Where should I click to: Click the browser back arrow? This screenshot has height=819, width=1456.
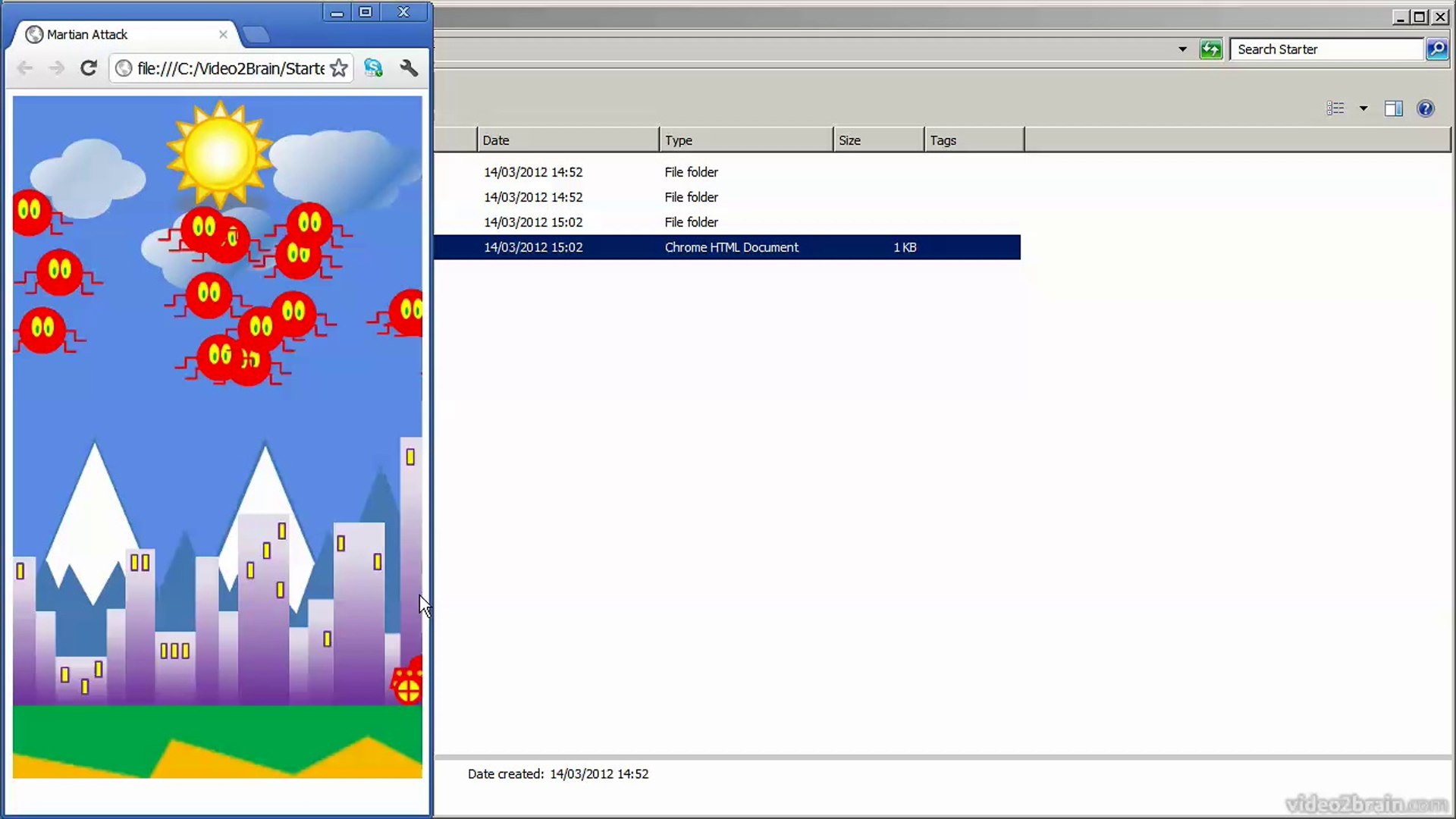pos(25,68)
